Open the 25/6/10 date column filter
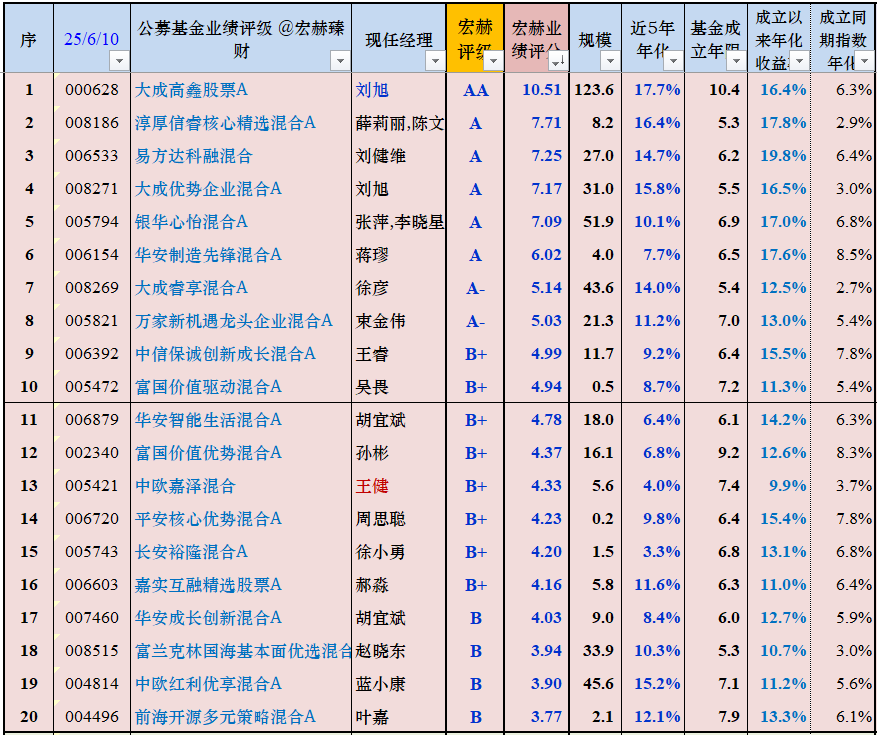The height and width of the screenshot is (735, 877). [x=119, y=61]
